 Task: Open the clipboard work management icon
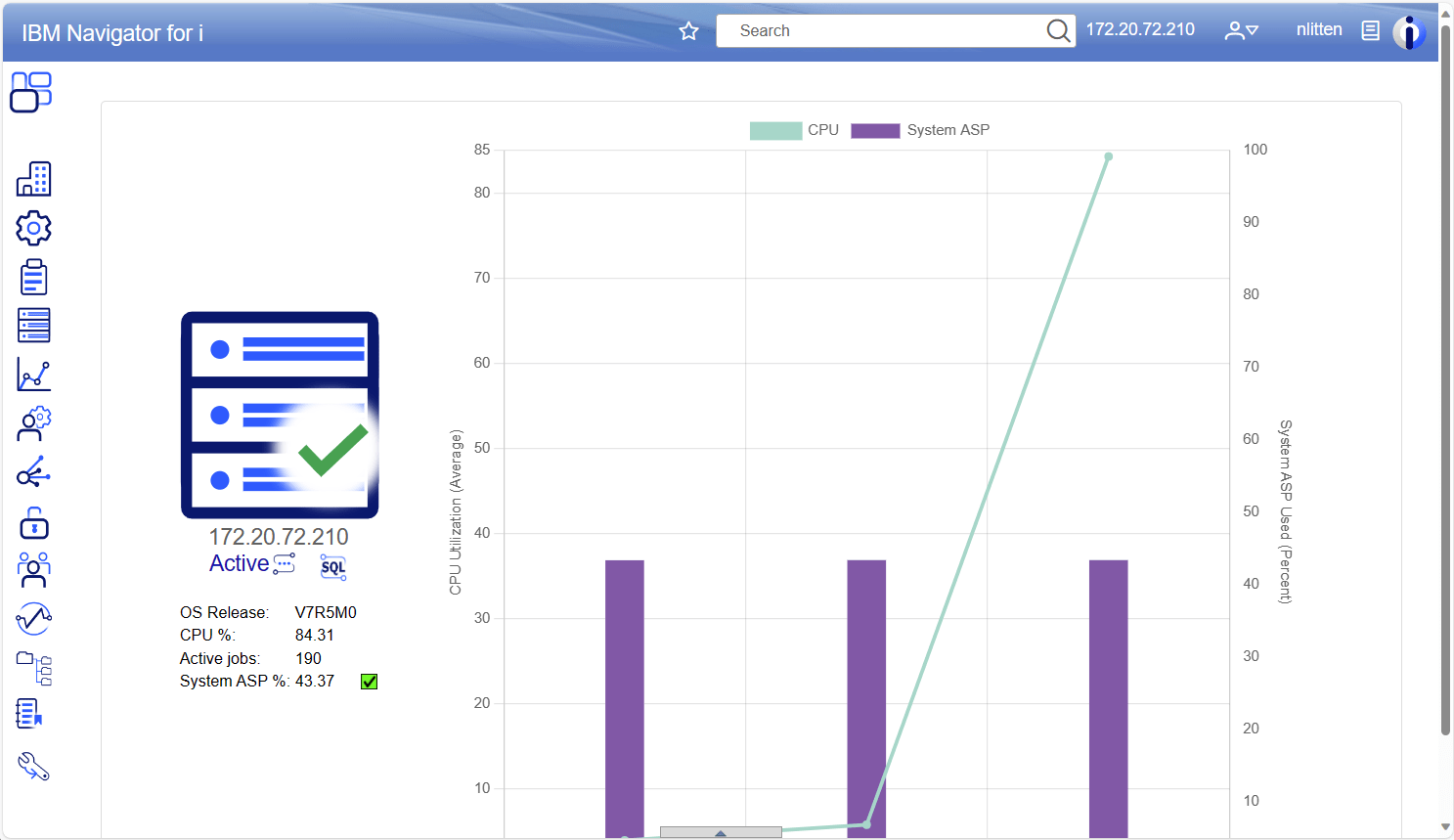[33, 277]
